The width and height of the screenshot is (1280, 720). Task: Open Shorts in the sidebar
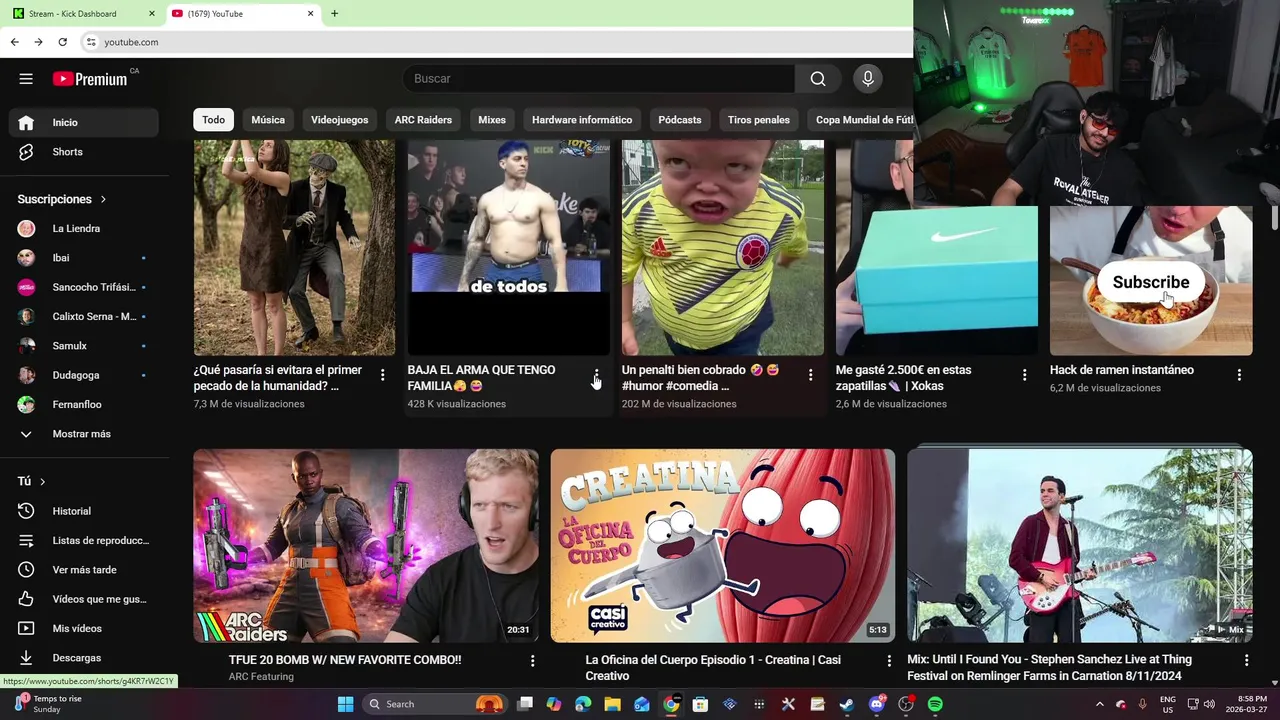pyautogui.click(x=84, y=152)
